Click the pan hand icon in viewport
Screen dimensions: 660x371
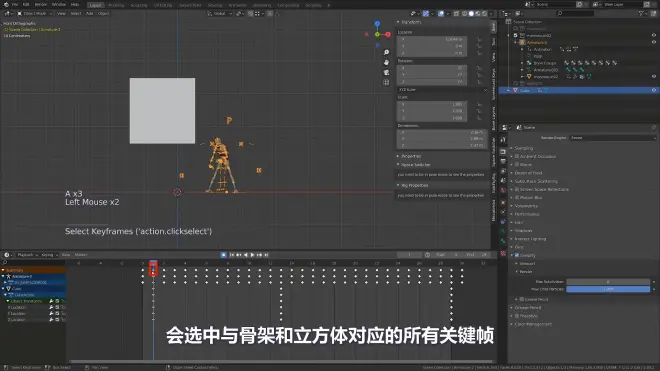[386, 62]
